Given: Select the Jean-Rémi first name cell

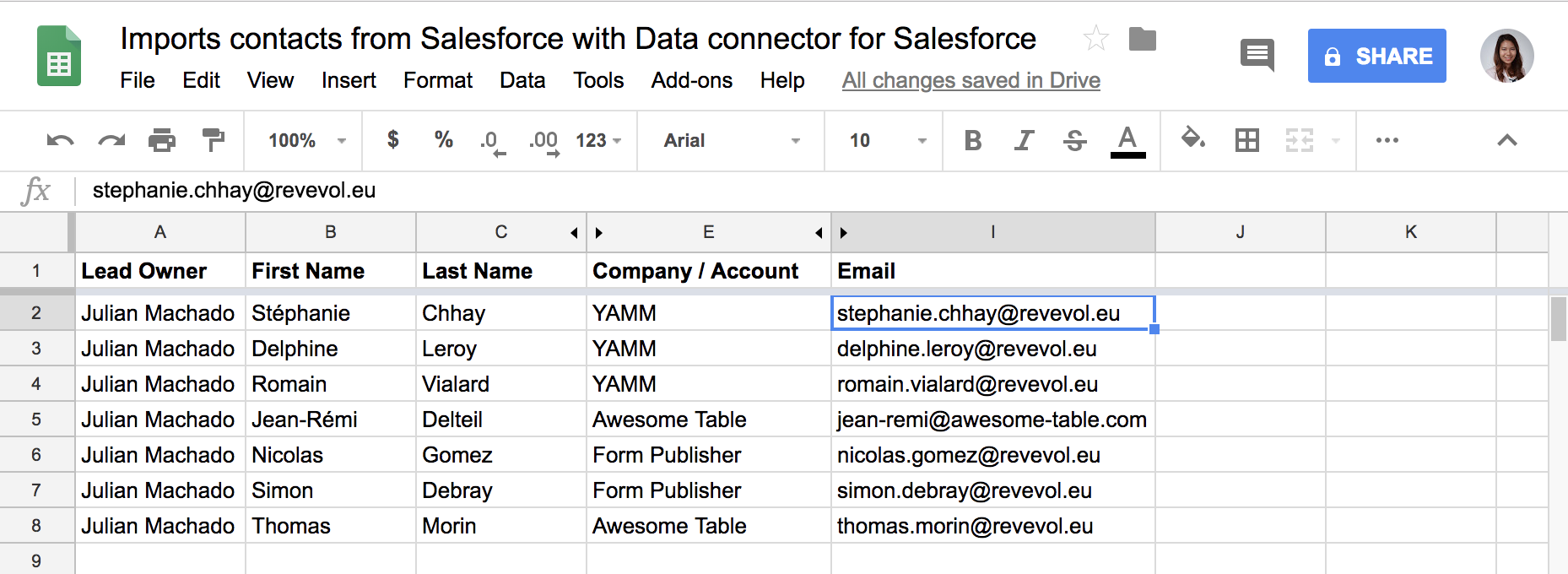Looking at the screenshot, I should click(330, 420).
